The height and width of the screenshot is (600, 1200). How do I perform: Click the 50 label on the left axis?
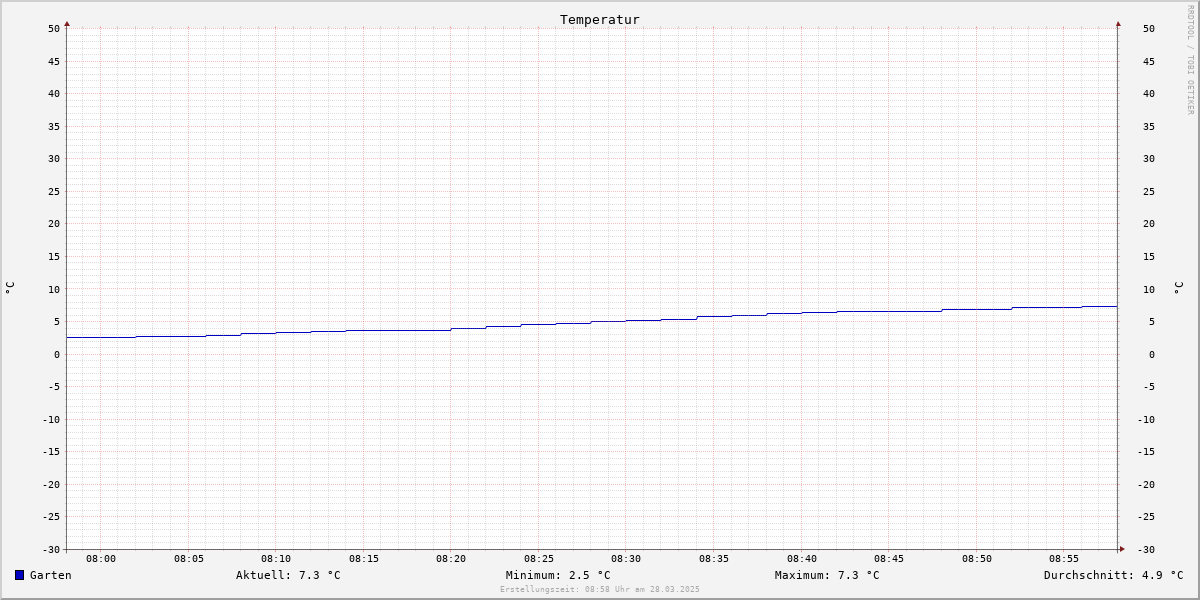[x=54, y=28]
